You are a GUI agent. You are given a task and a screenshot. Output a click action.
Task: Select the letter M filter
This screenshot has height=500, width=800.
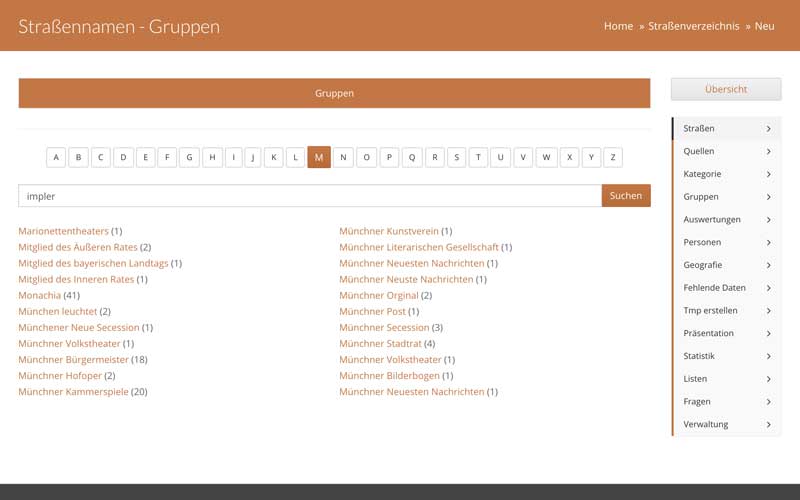click(x=319, y=157)
